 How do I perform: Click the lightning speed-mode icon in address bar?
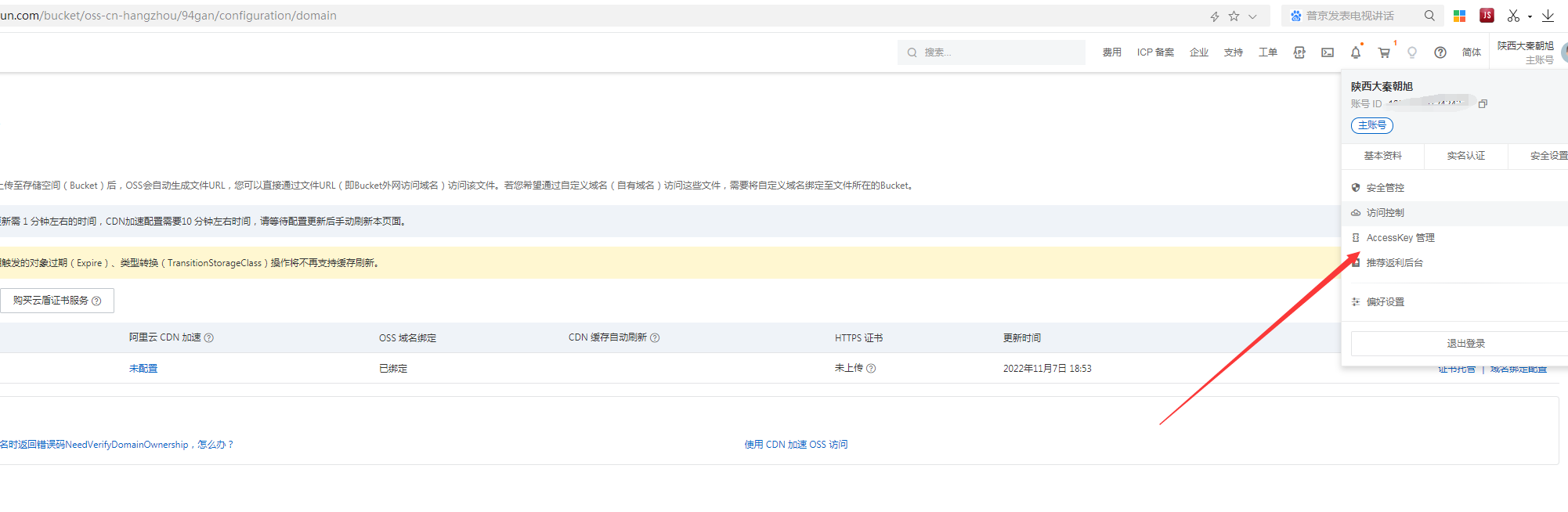pyautogui.click(x=1215, y=16)
